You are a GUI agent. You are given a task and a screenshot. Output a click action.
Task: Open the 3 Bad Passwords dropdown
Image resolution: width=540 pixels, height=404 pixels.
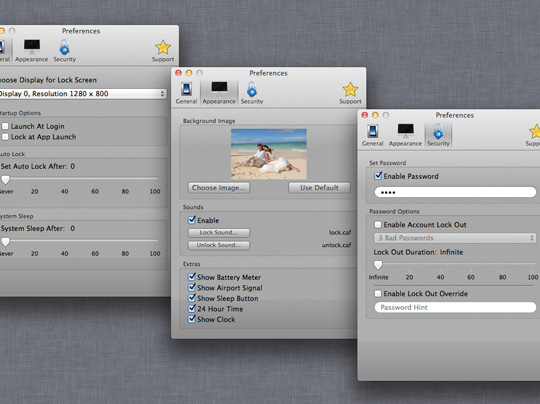(x=455, y=238)
